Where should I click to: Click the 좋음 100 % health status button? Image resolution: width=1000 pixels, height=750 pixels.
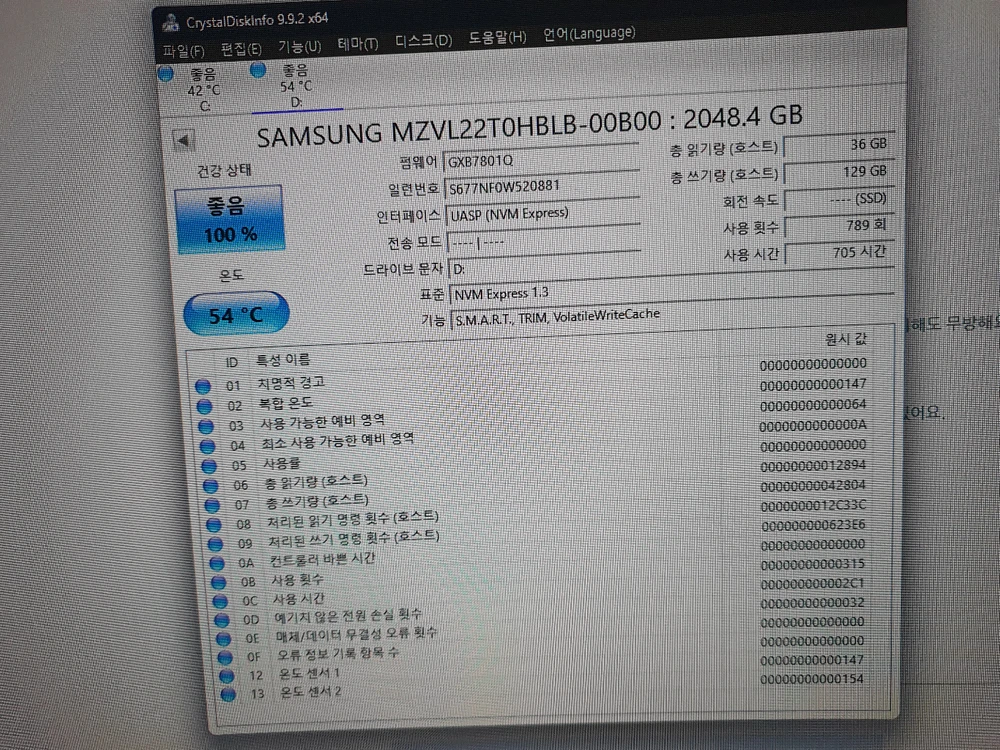(230, 219)
